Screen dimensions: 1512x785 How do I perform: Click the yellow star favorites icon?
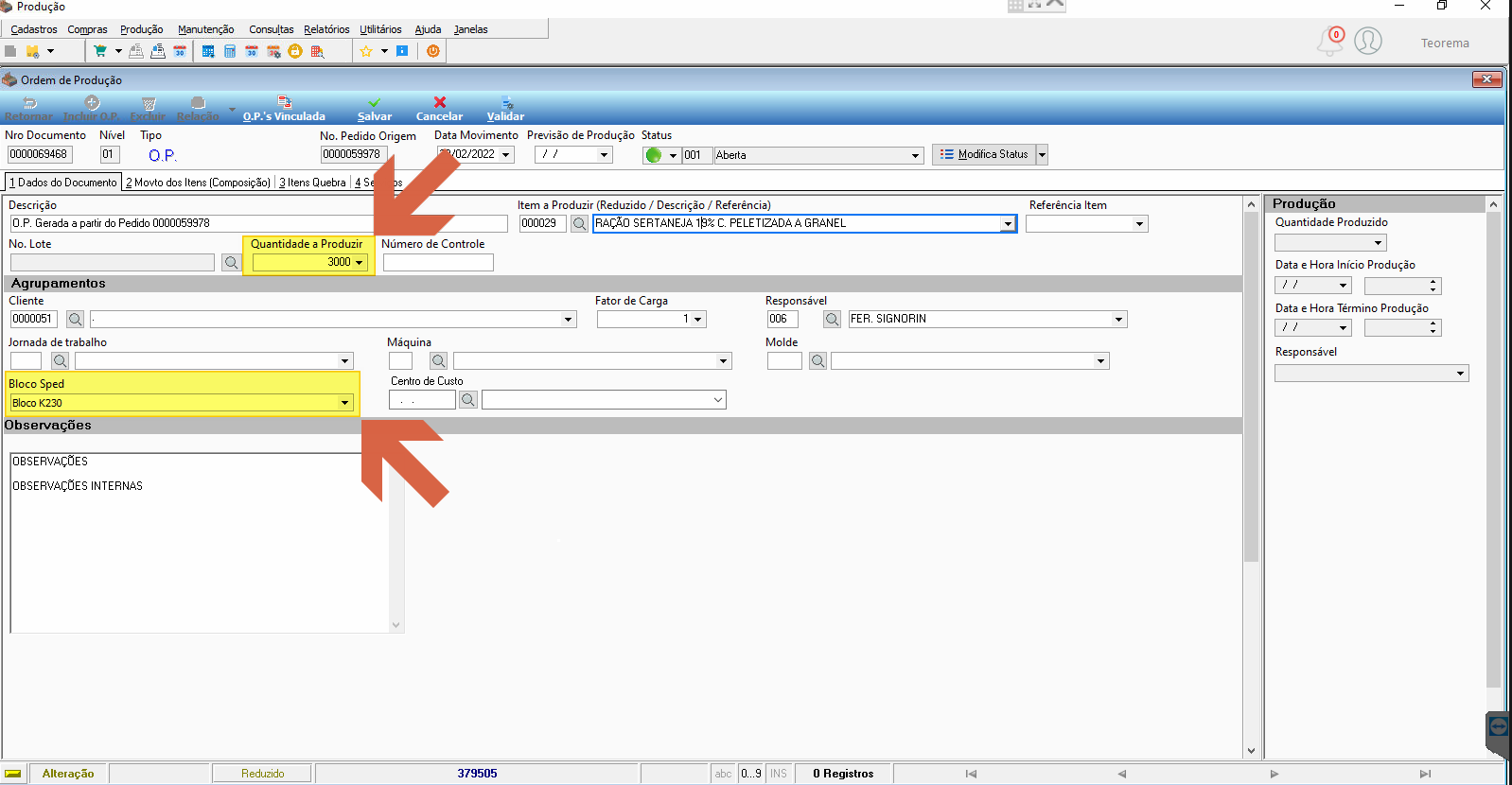tap(366, 51)
